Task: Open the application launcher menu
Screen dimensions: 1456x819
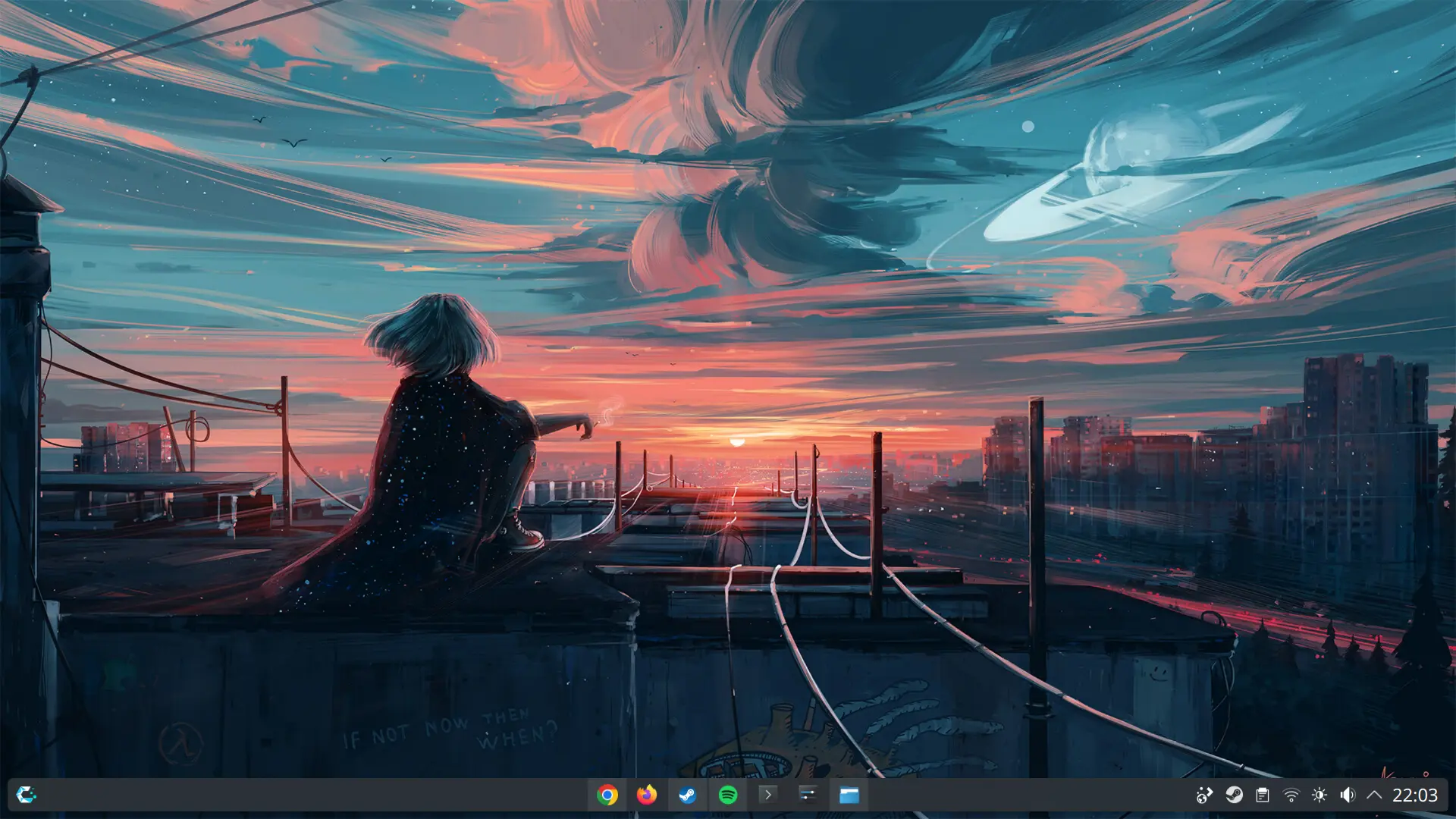Action: (x=26, y=795)
